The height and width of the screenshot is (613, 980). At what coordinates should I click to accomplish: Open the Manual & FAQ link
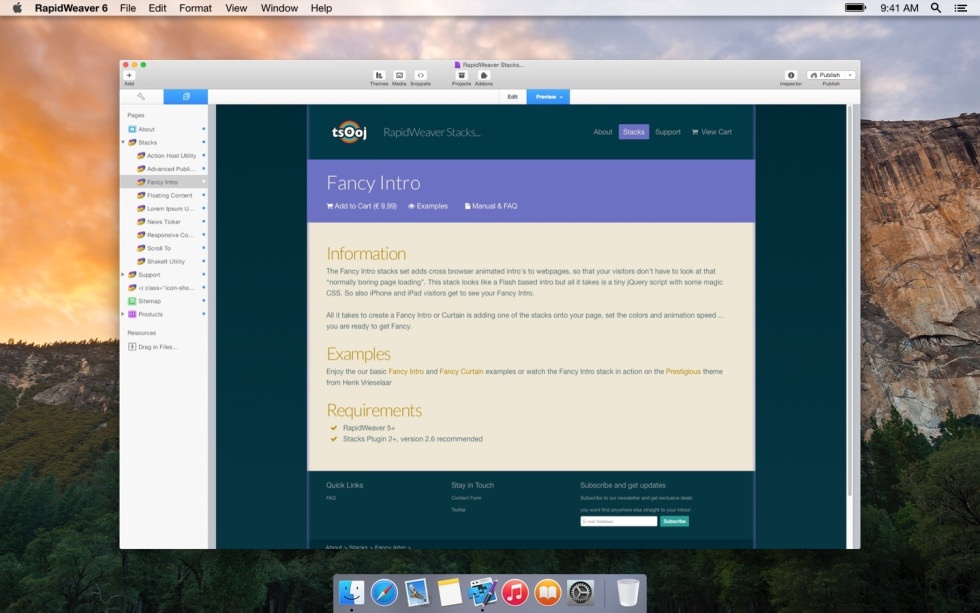(491, 206)
